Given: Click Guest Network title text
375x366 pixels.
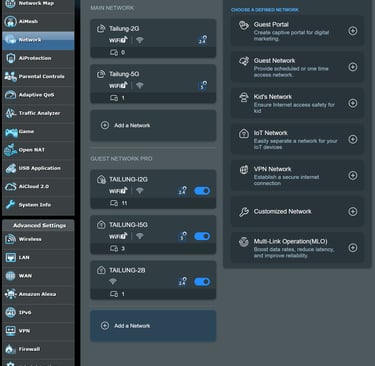Looking at the screenshot, I should click(274, 61).
